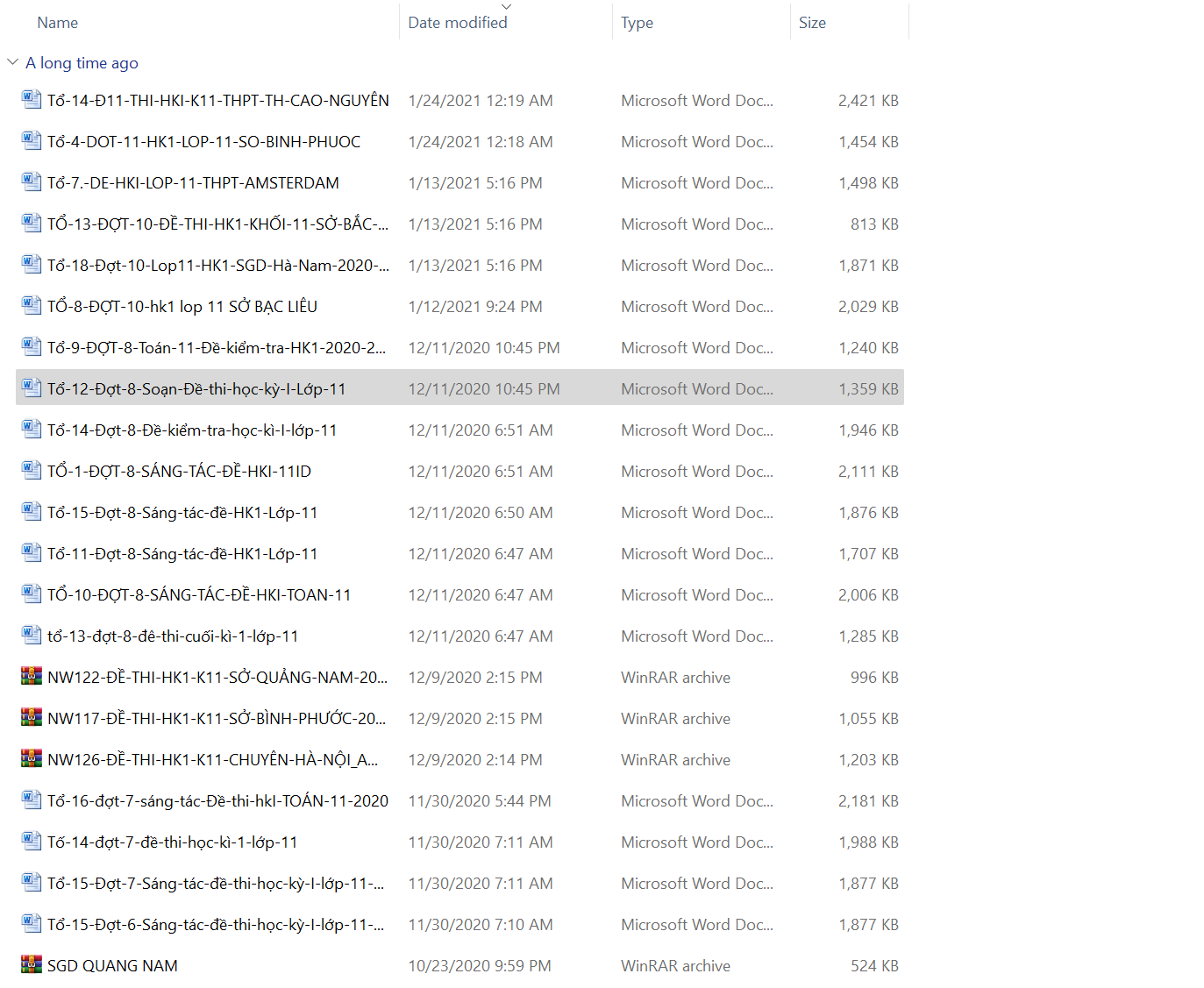
Task: Select Tổ-16-đợt-7-sáng-tác-Đề-thi-hkI-TOÁN-11-2020 file
Action: click(x=217, y=801)
